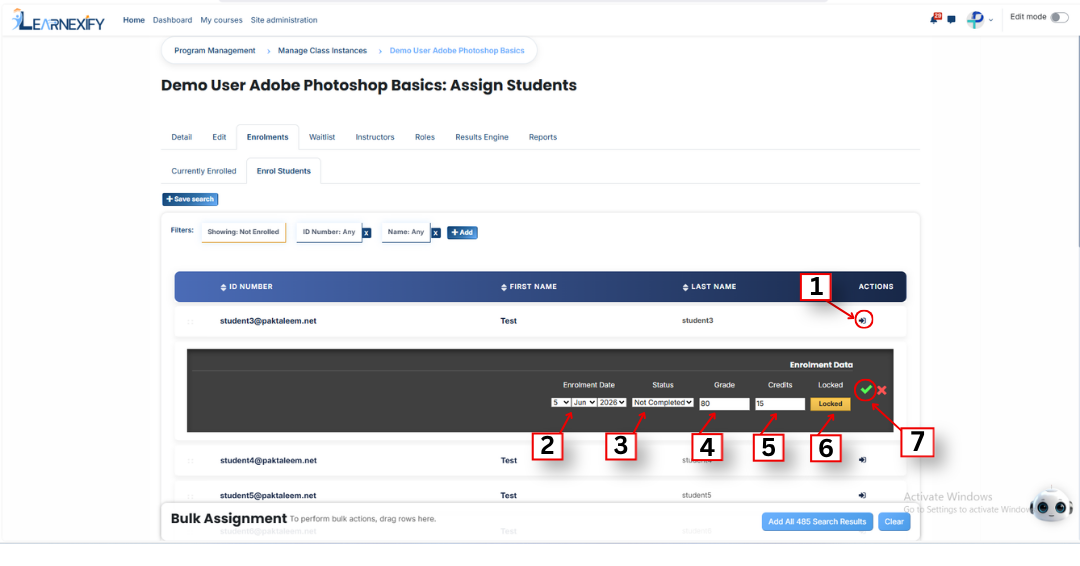Expand the user menu arrow beside the avatar

coord(991,21)
